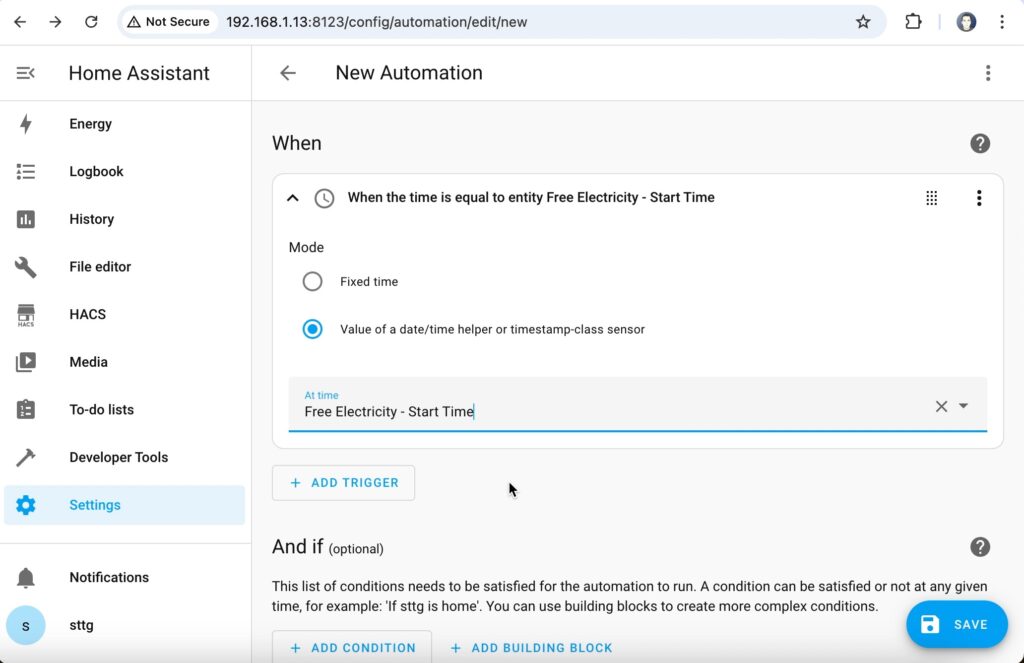Save the automation with the Save button
1024x663 pixels.
point(957,624)
